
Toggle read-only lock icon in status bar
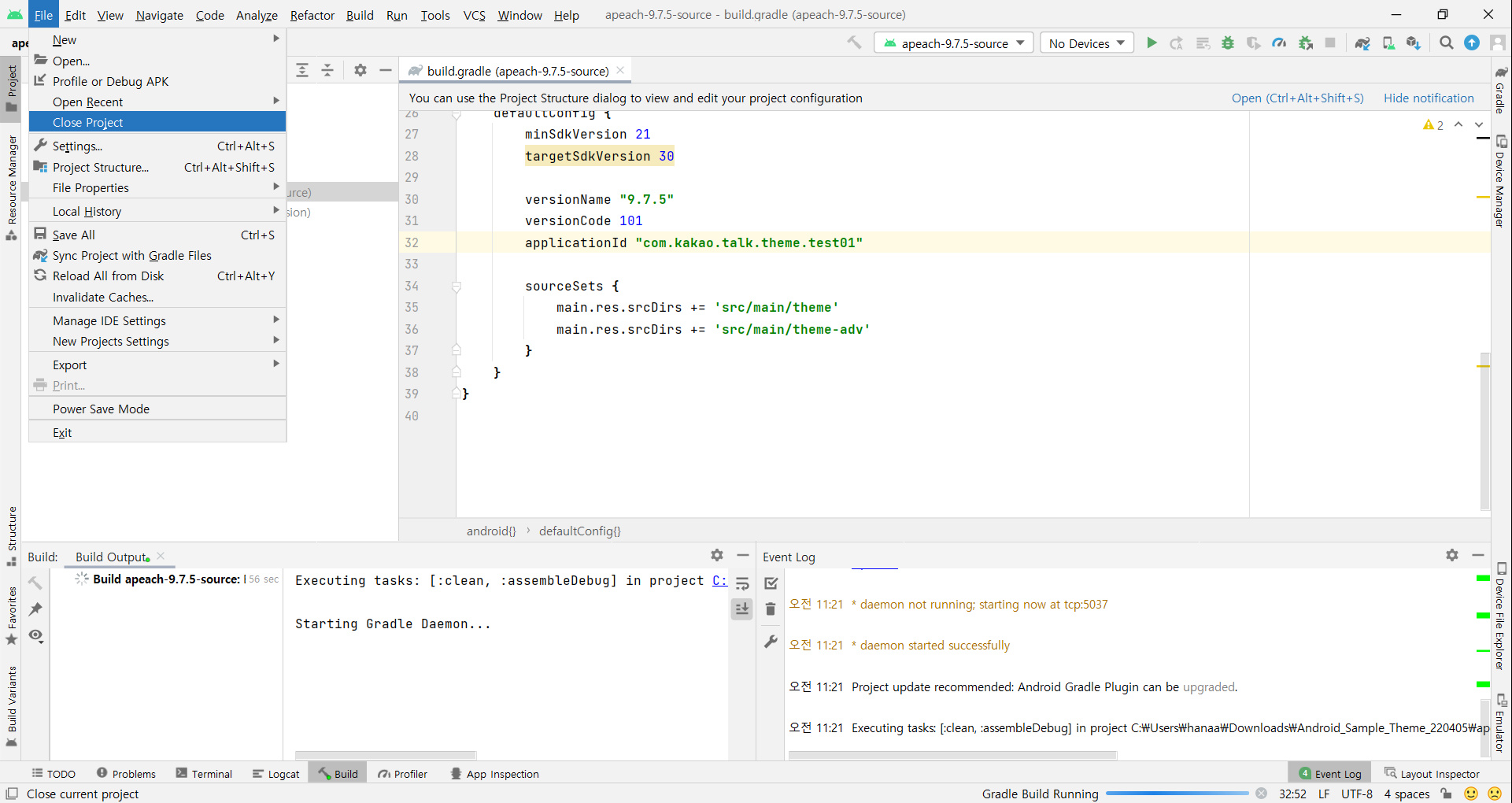[1447, 794]
